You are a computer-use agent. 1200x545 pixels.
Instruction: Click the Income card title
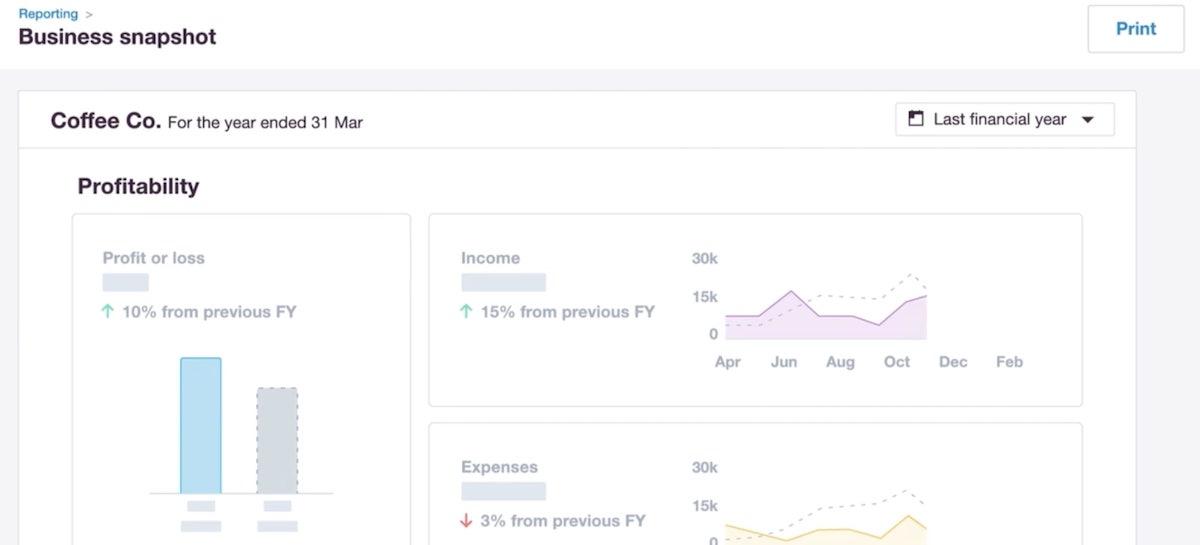pyautogui.click(x=490, y=258)
